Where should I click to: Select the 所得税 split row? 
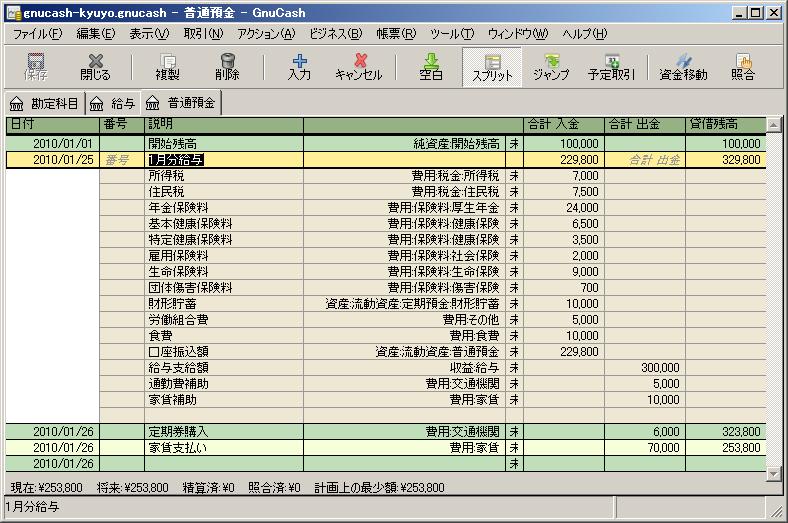tap(223, 175)
